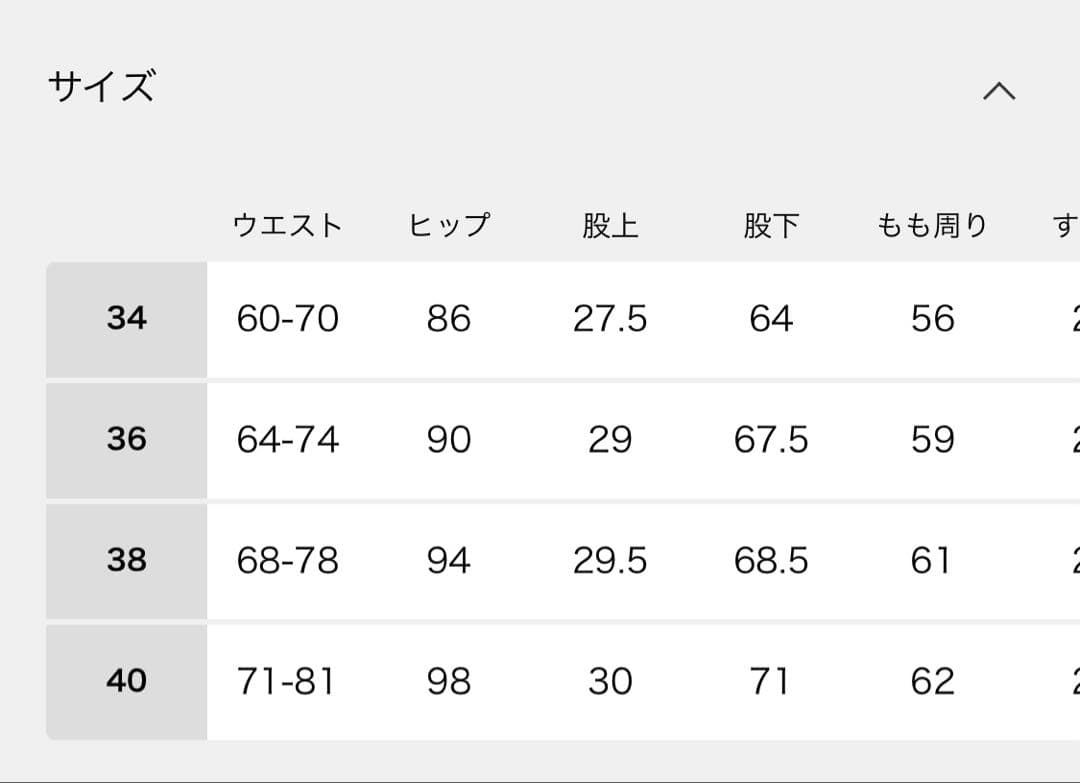Select the 68-78 waist measurement

[288, 561]
